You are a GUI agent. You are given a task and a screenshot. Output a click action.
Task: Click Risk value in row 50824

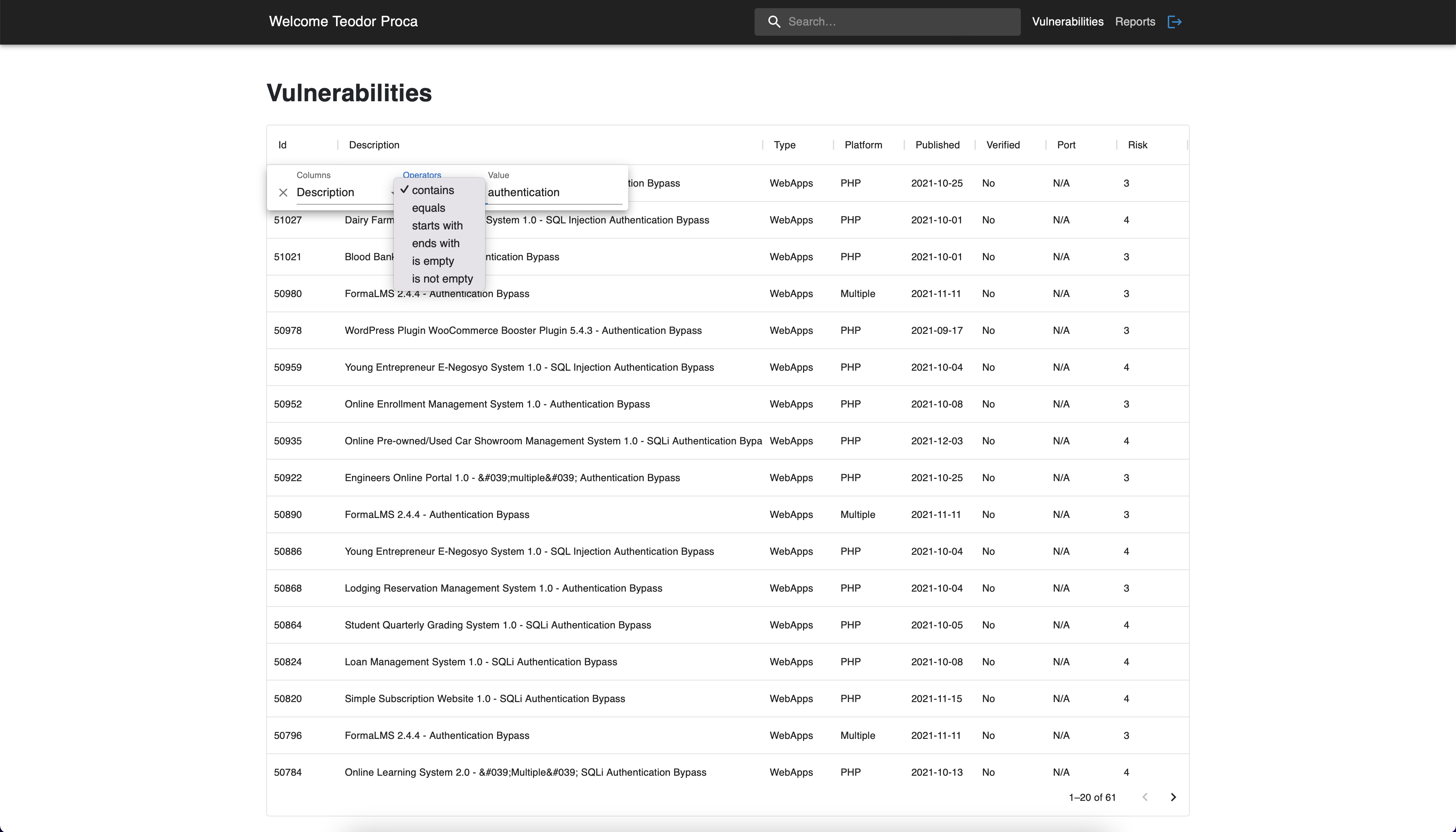pyautogui.click(x=1126, y=662)
